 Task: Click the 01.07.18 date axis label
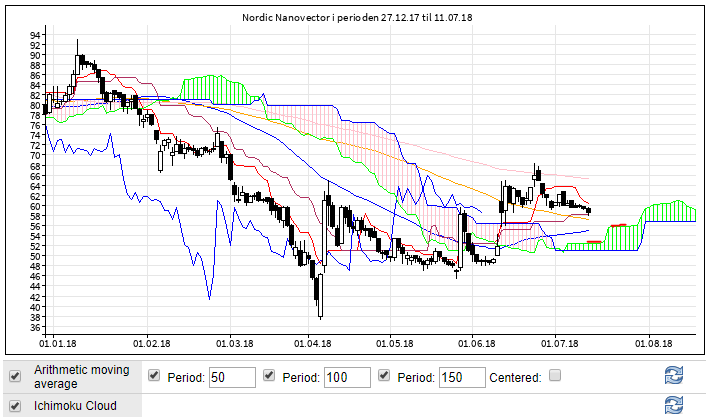pos(560,344)
